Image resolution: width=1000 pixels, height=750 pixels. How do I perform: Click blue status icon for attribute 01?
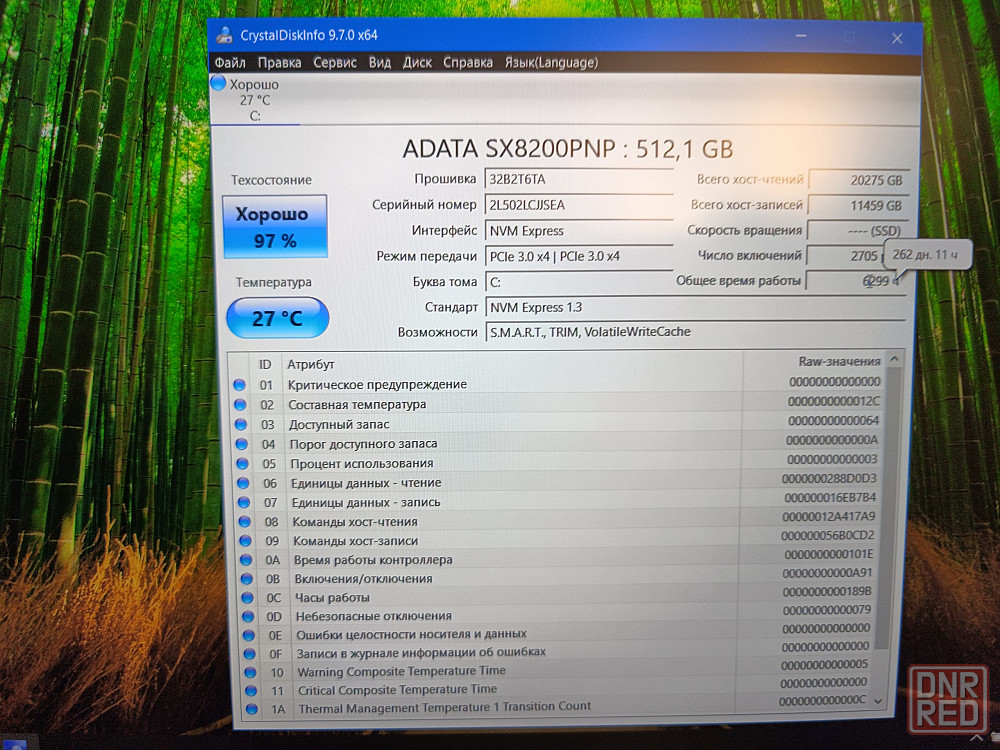point(239,384)
